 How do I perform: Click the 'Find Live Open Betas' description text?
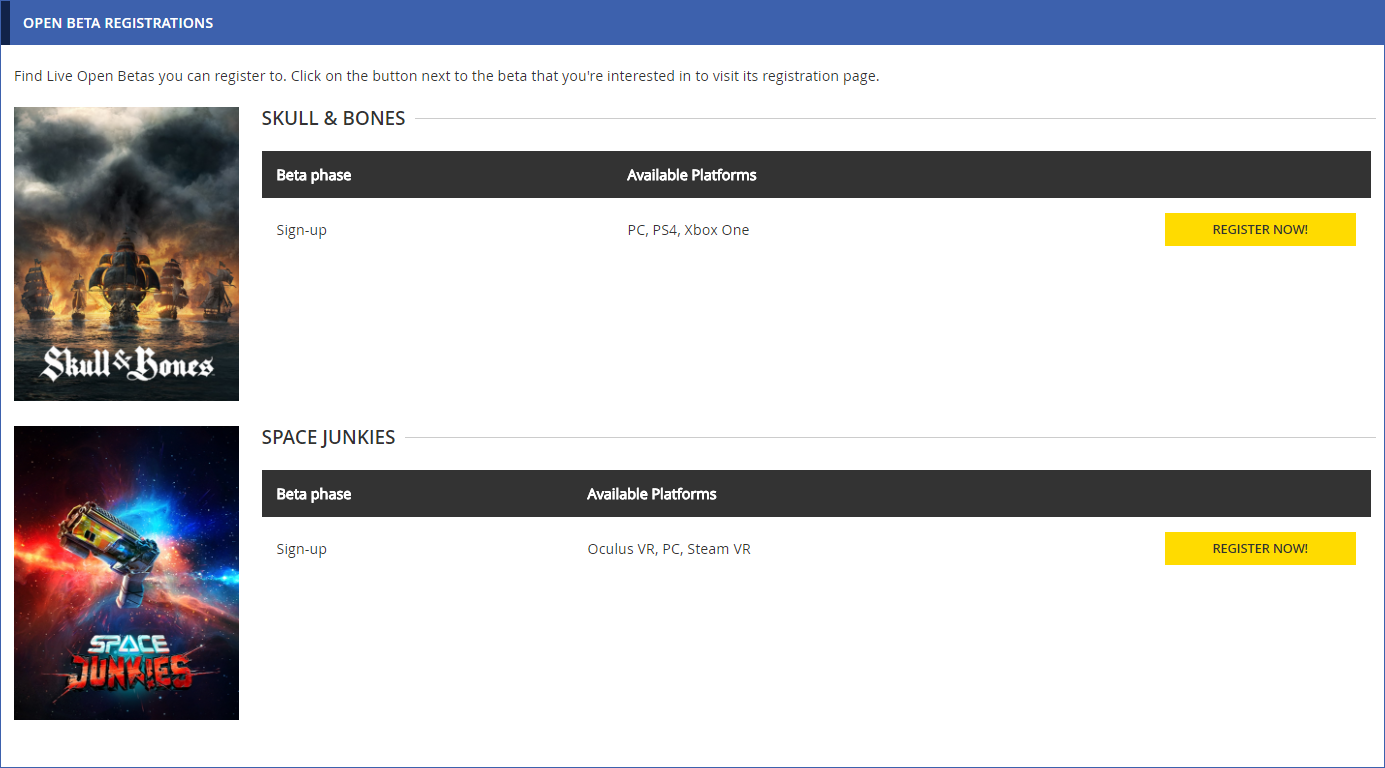(x=447, y=76)
